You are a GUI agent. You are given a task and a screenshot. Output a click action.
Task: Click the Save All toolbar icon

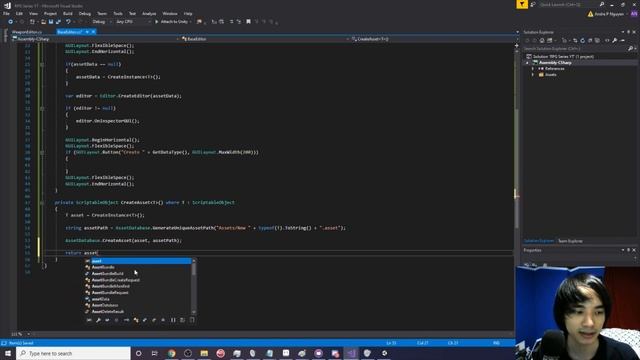[58, 22]
